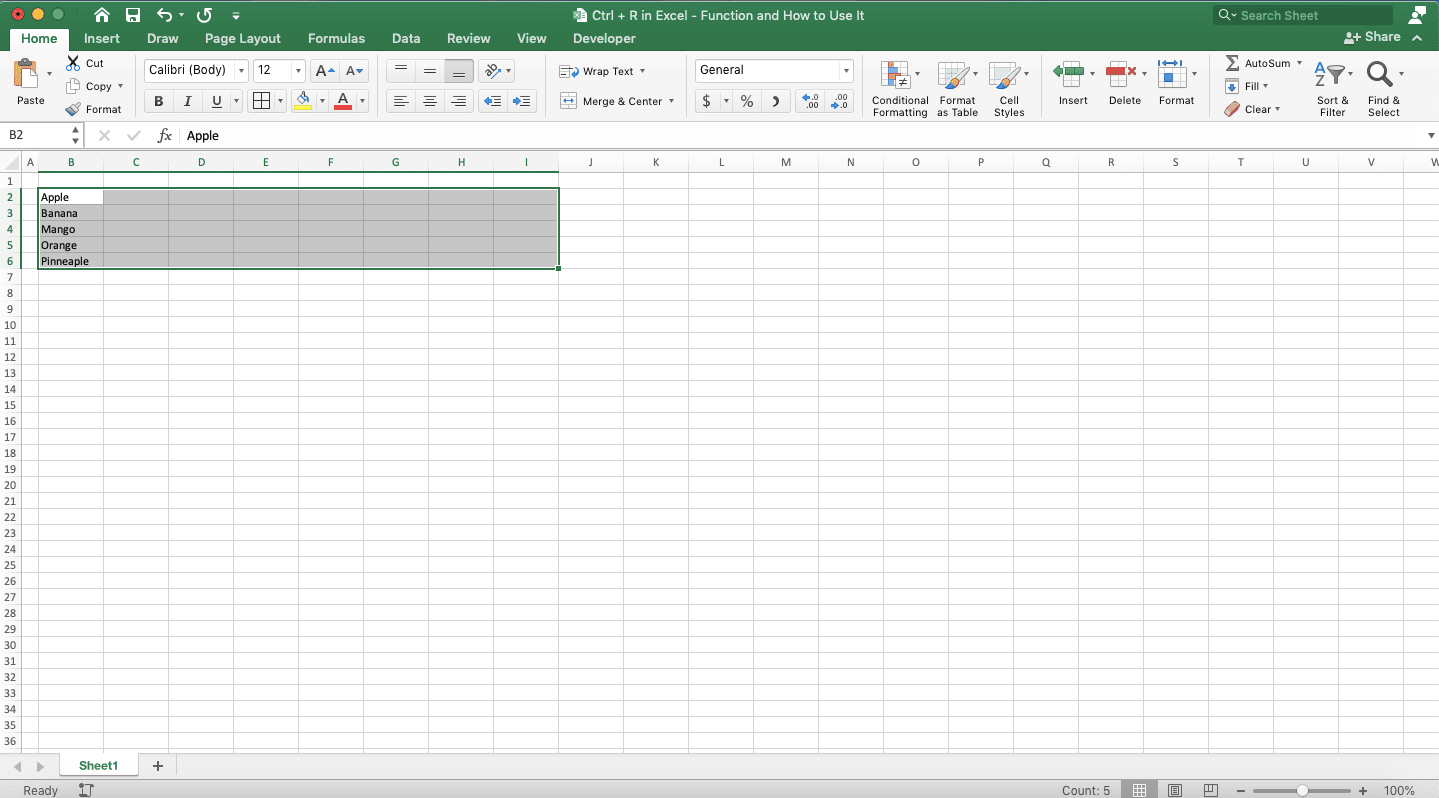Open the font name dropdown
This screenshot has height=798, width=1439.
pyautogui.click(x=239, y=70)
